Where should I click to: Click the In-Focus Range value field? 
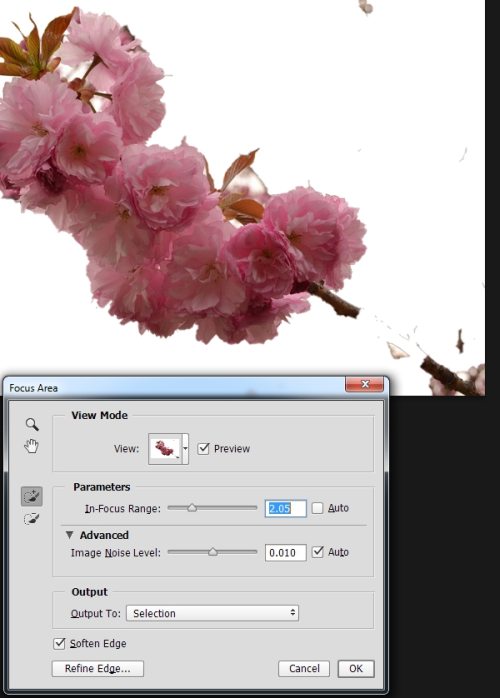(285, 508)
